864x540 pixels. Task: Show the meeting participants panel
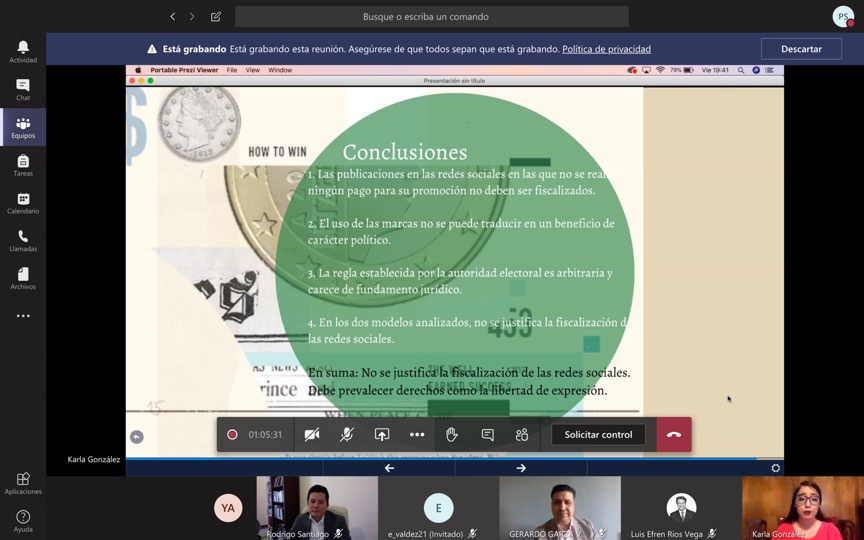522,435
